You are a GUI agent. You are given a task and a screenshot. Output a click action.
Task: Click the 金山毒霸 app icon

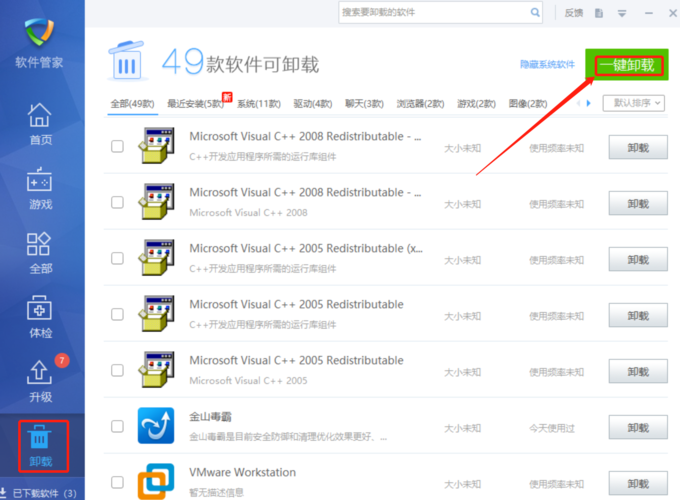click(156, 425)
